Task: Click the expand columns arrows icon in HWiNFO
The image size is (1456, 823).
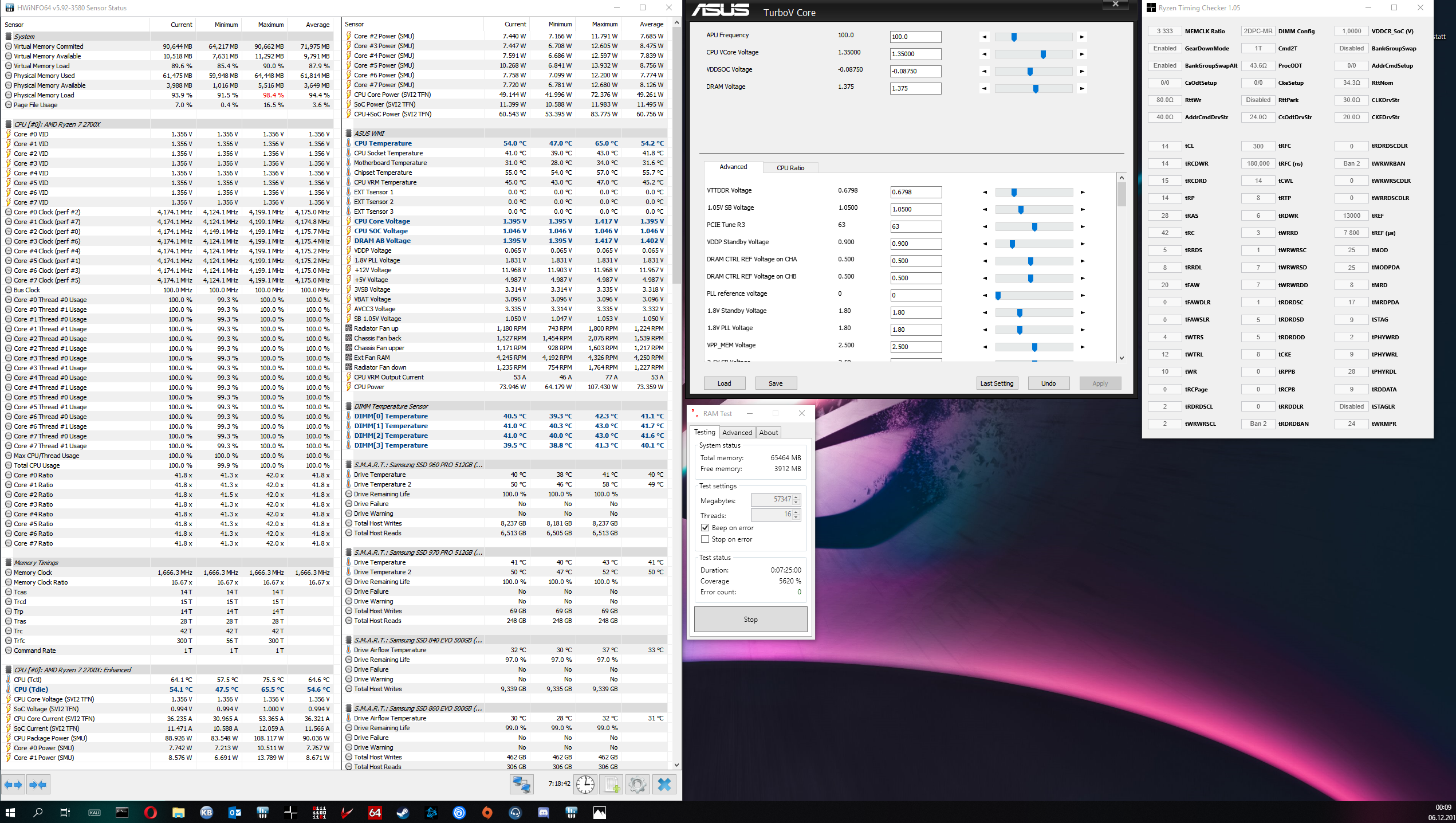Action: click(13, 785)
